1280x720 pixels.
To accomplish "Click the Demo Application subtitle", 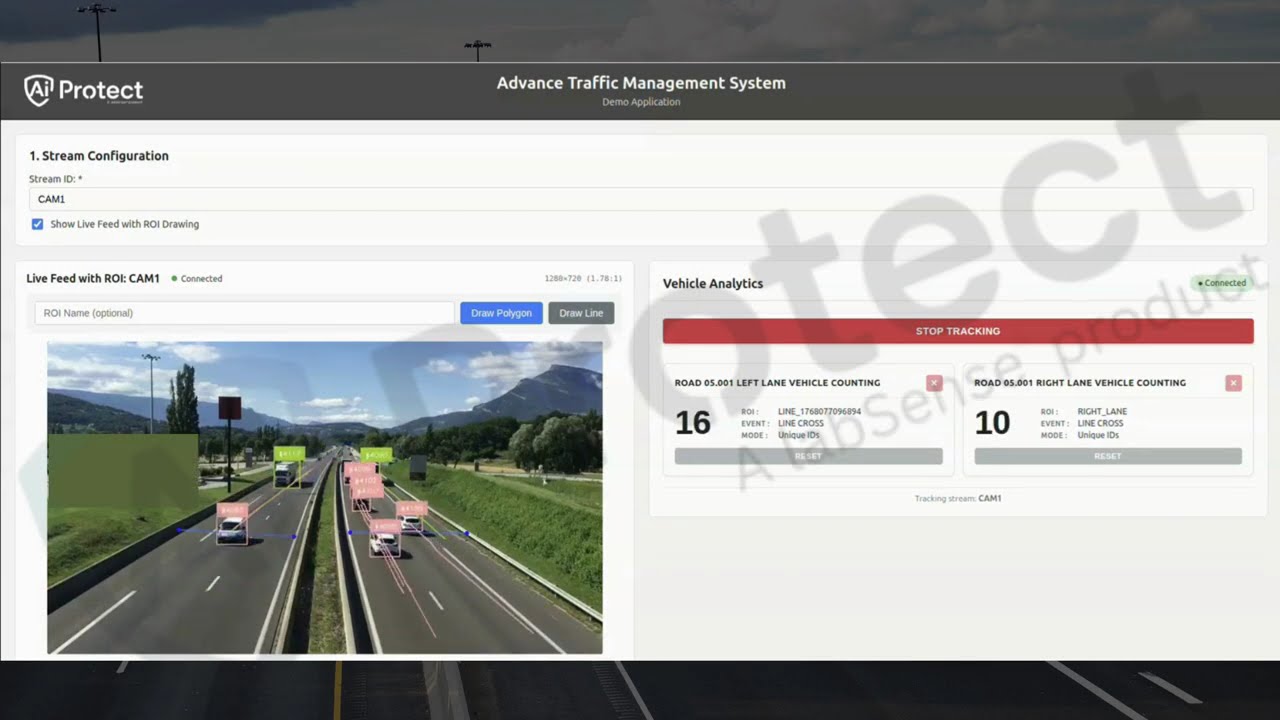I will tap(641, 102).
